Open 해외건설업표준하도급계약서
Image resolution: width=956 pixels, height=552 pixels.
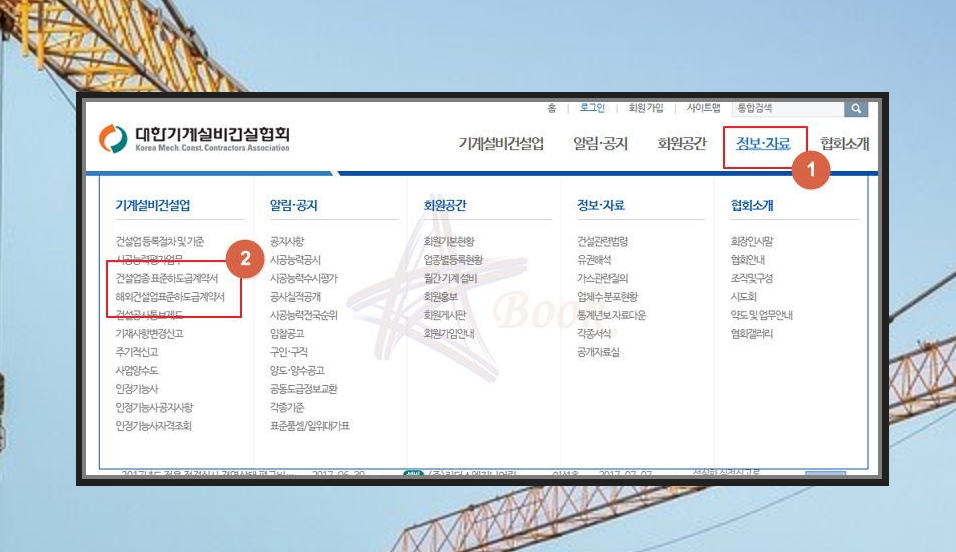[170, 297]
